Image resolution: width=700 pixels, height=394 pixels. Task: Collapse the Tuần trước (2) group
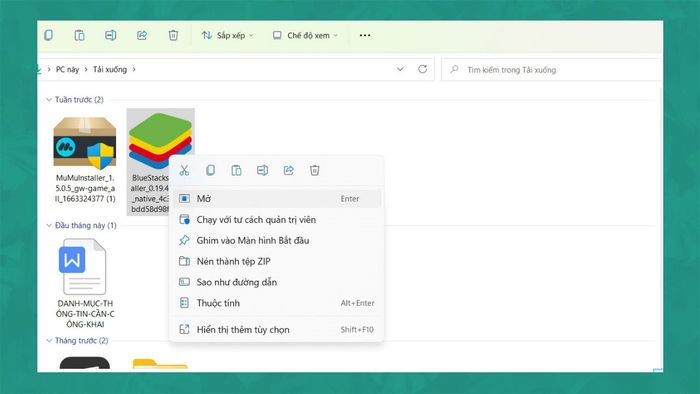point(49,100)
